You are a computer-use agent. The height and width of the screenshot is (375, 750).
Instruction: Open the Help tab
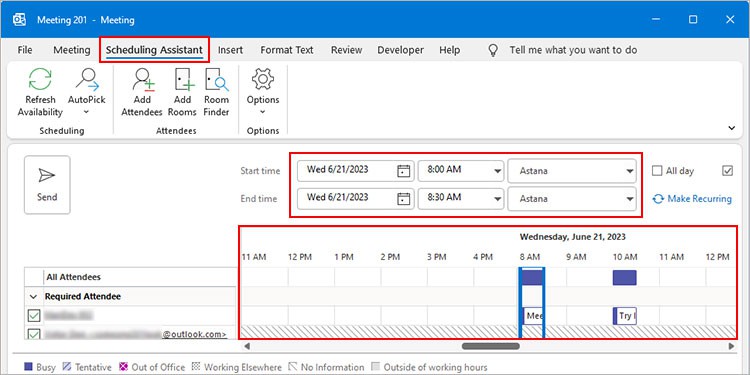point(450,50)
